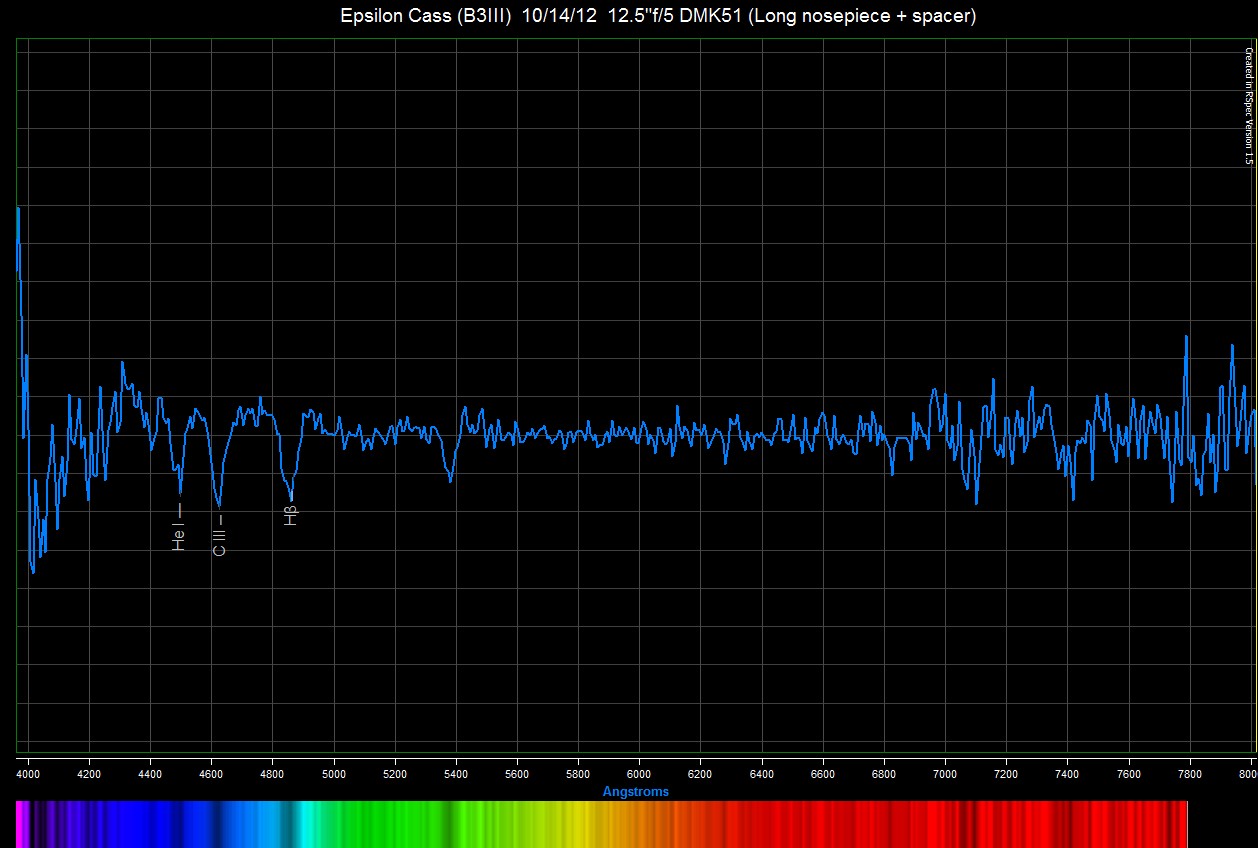The image size is (1258, 848).
Task: Click the 7600 axis tick label
Action: point(1129,774)
